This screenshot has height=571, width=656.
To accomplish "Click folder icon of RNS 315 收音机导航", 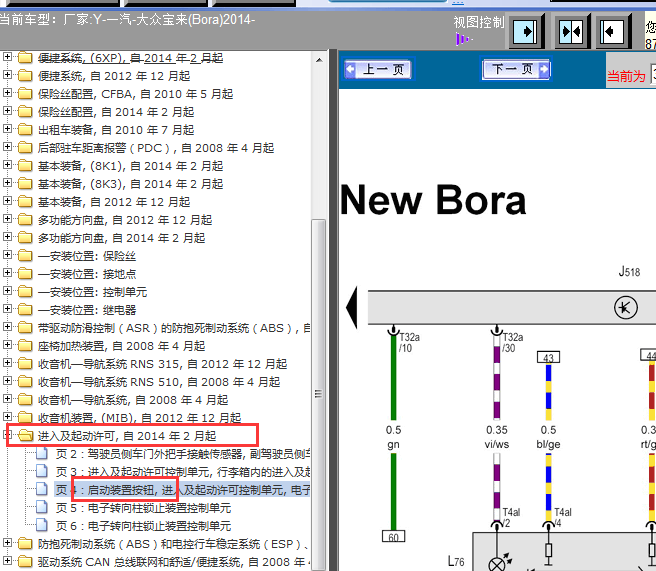I will pos(25,364).
